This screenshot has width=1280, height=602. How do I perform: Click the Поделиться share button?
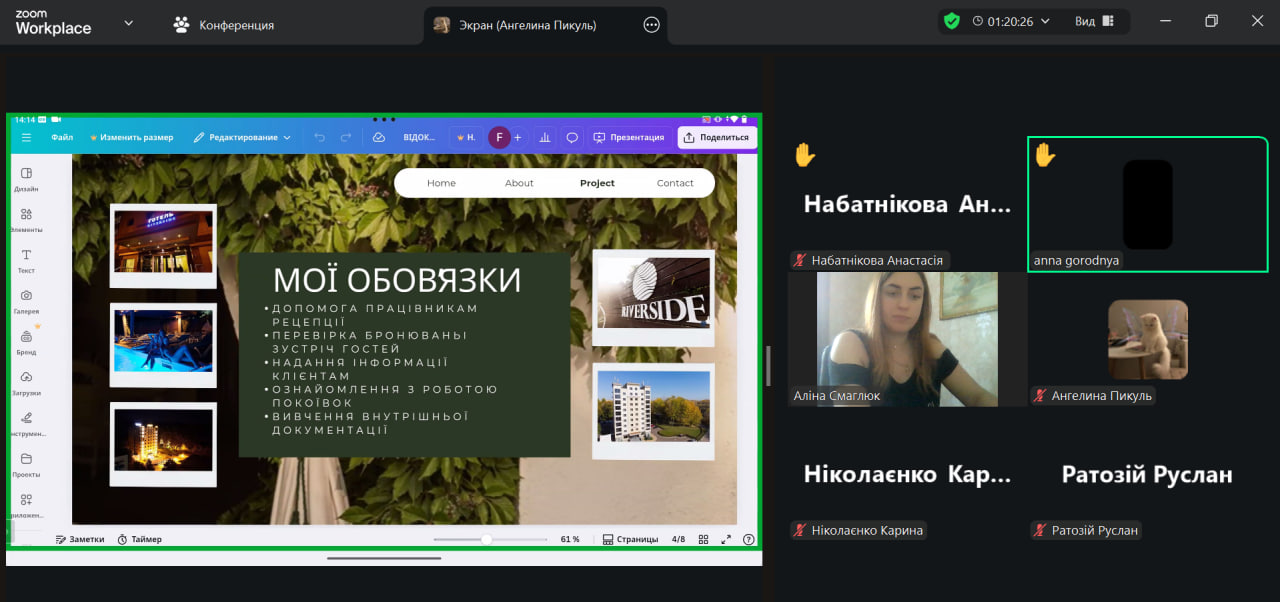pyautogui.click(x=716, y=138)
